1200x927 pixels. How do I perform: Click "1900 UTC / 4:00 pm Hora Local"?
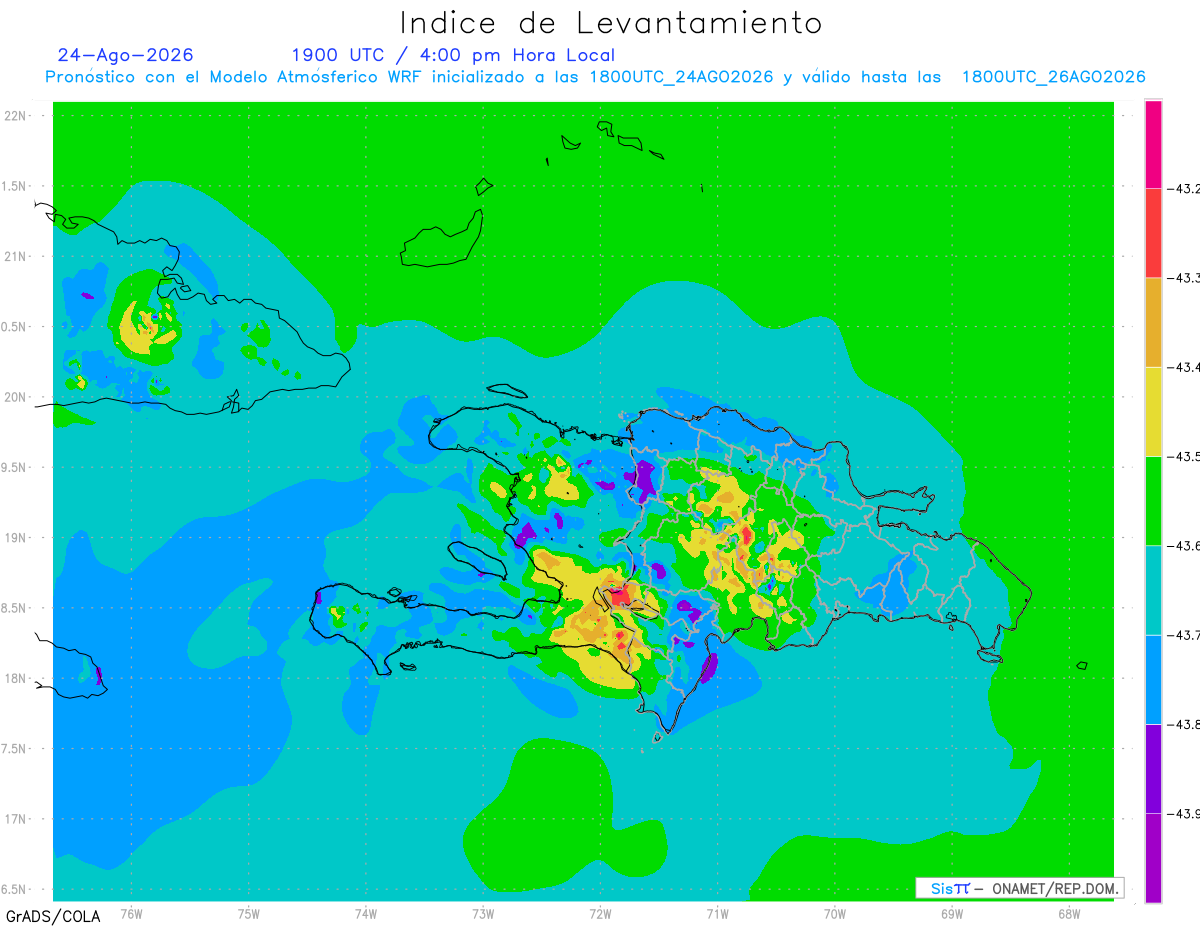tap(453, 55)
